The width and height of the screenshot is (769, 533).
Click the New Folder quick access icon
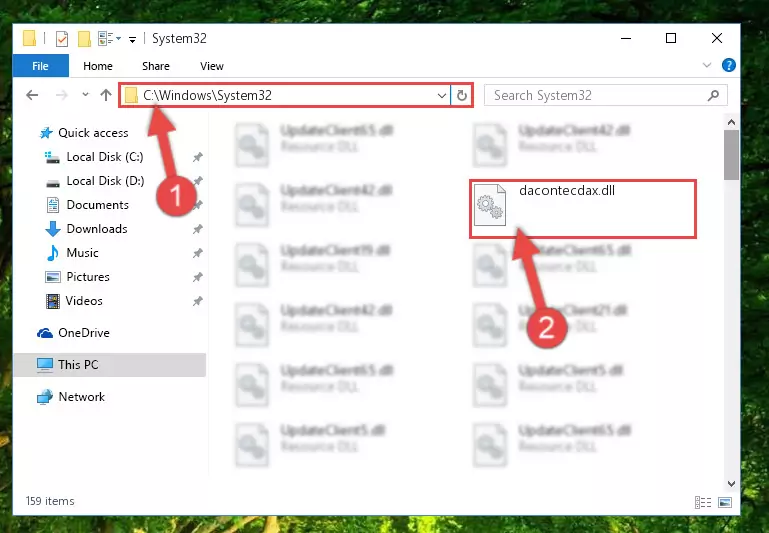click(x=84, y=39)
